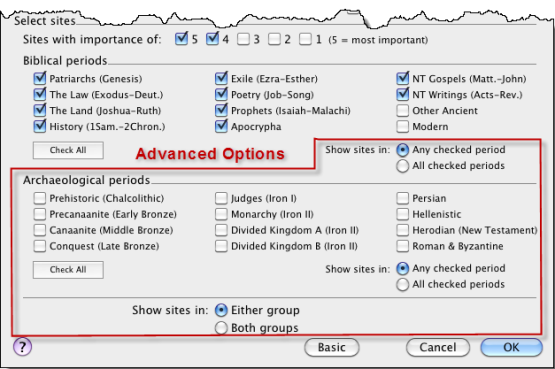Tick the Judges (Iron I) checkbox

(221, 198)
